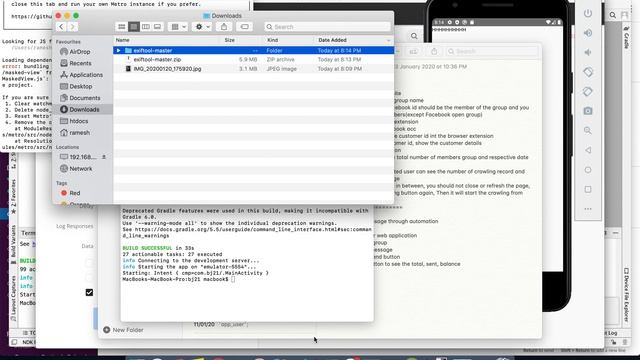Open 192.168 network location in sidebar
The height and width of the screenshot is (360, 640).
click(x=78, y=157)
